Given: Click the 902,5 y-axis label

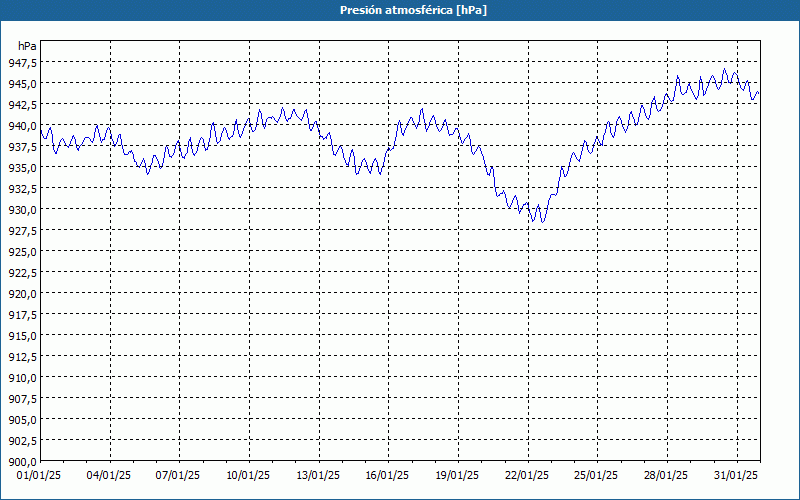Looking at the screenshot, I should coord(23,441).
